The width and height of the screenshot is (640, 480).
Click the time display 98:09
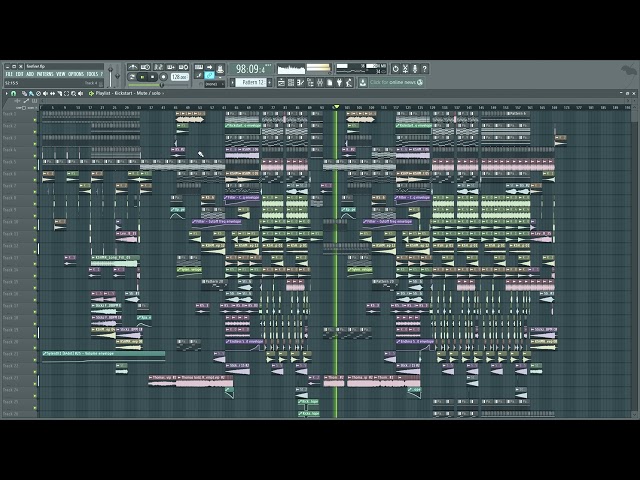tap(250, 69)
